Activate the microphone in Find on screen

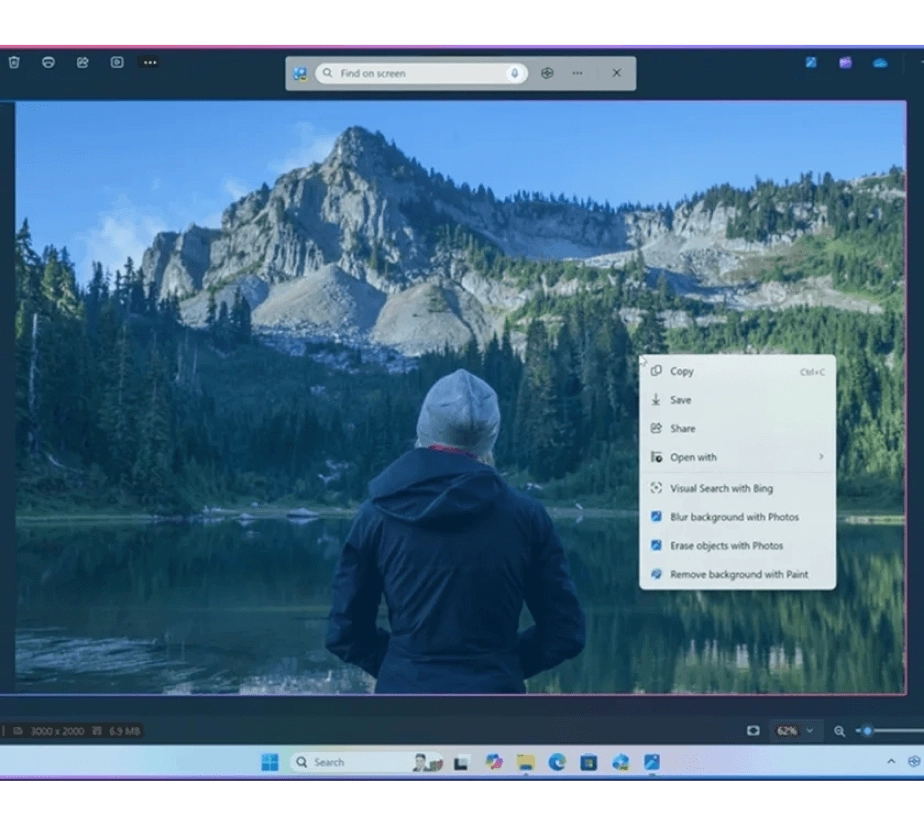(514, 73)
